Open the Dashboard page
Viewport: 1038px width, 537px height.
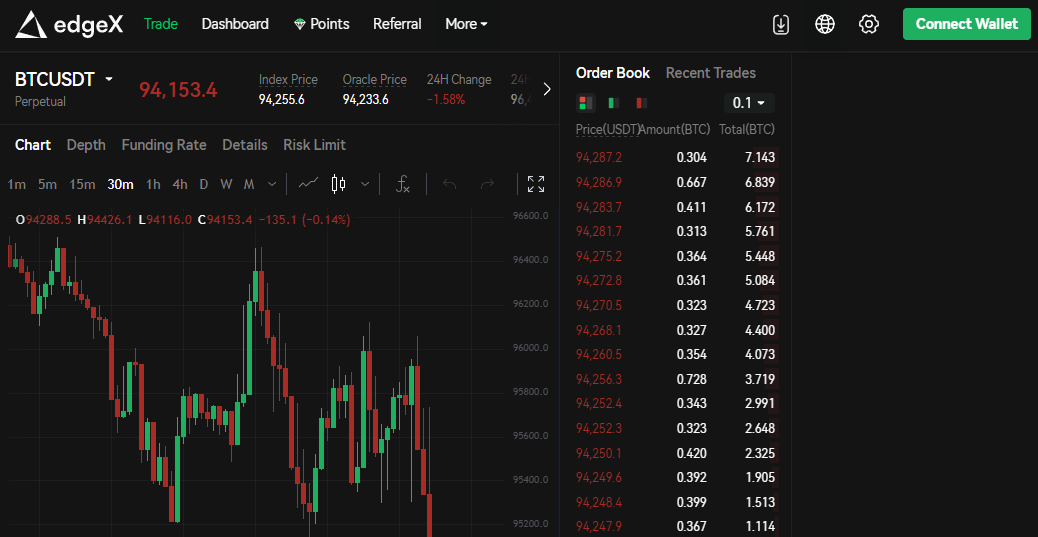(x=235, y=24)
